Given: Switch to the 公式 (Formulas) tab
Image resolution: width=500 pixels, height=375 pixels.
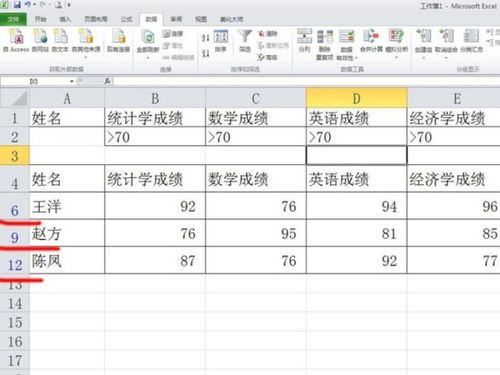Looking at the screenshot, I should point(126,19).
